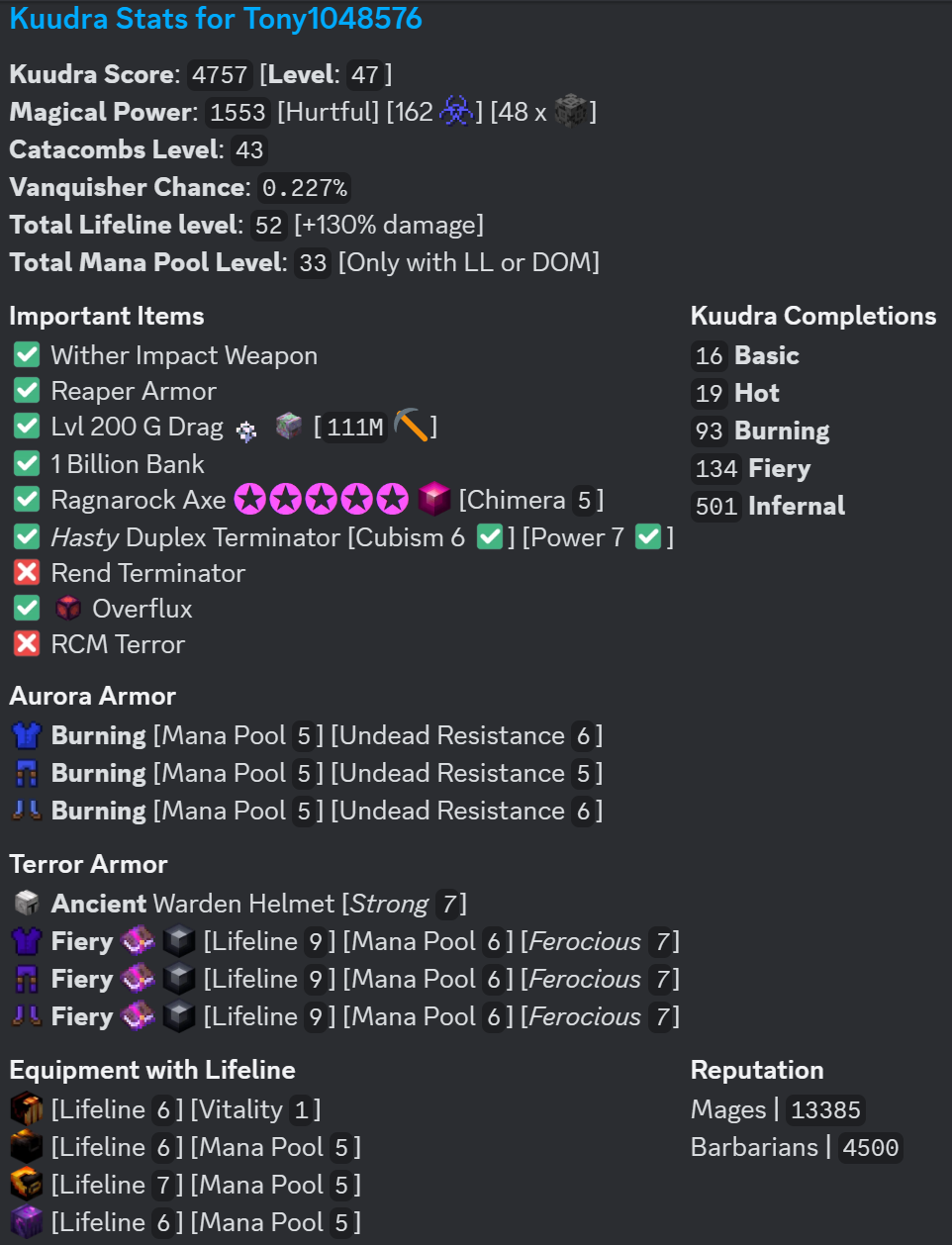Click the first pink star on Ragnarock Axe
Screen dimensions: 952x1245
coord(249,499)
